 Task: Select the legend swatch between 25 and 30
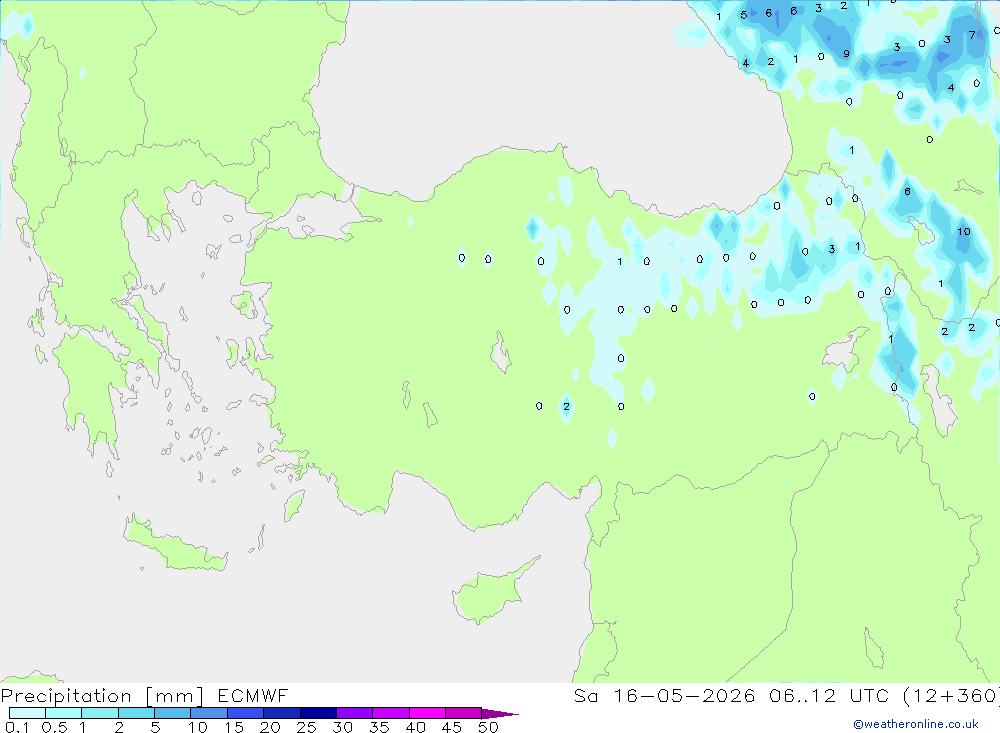[x=318, y=713]
